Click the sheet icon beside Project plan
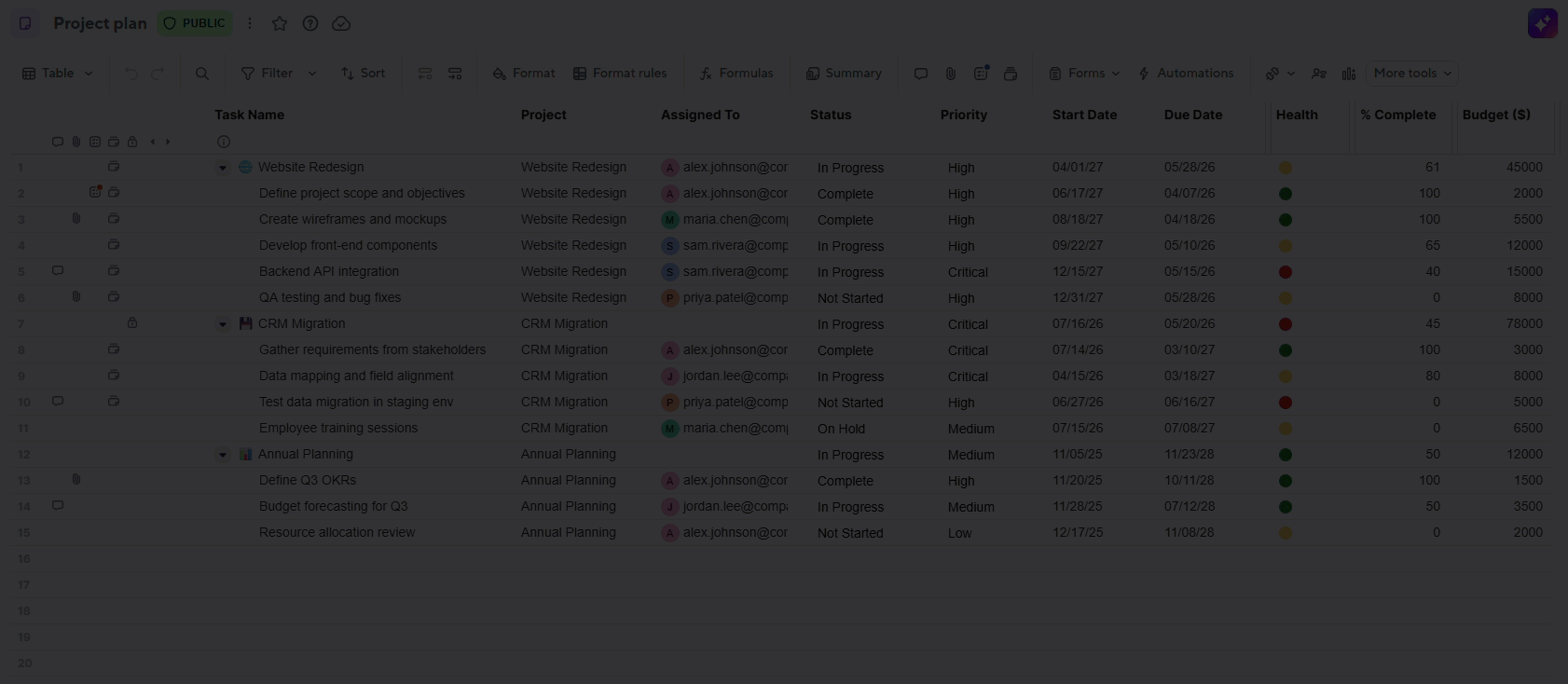The image size is (1568, 684). pos(25,23)
